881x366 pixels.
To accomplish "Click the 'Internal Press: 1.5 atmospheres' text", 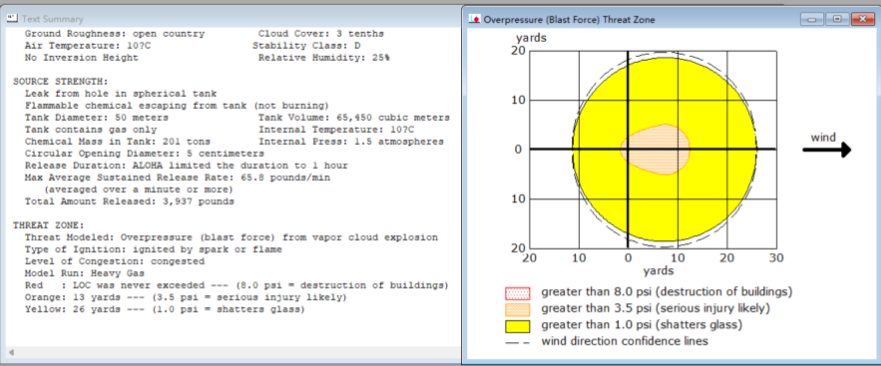I will point(351,141).
